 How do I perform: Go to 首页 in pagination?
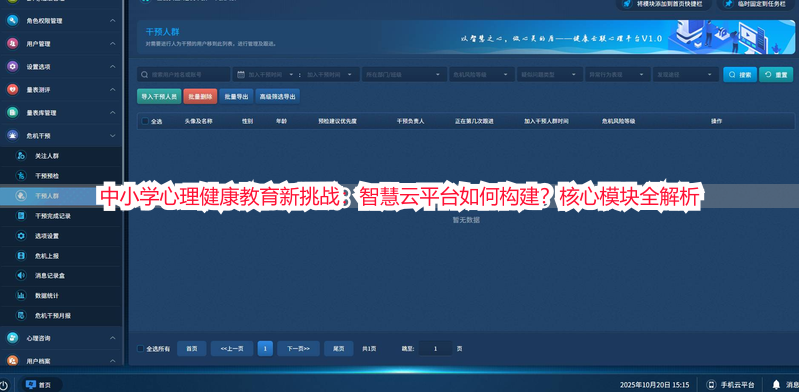(192, 349)
